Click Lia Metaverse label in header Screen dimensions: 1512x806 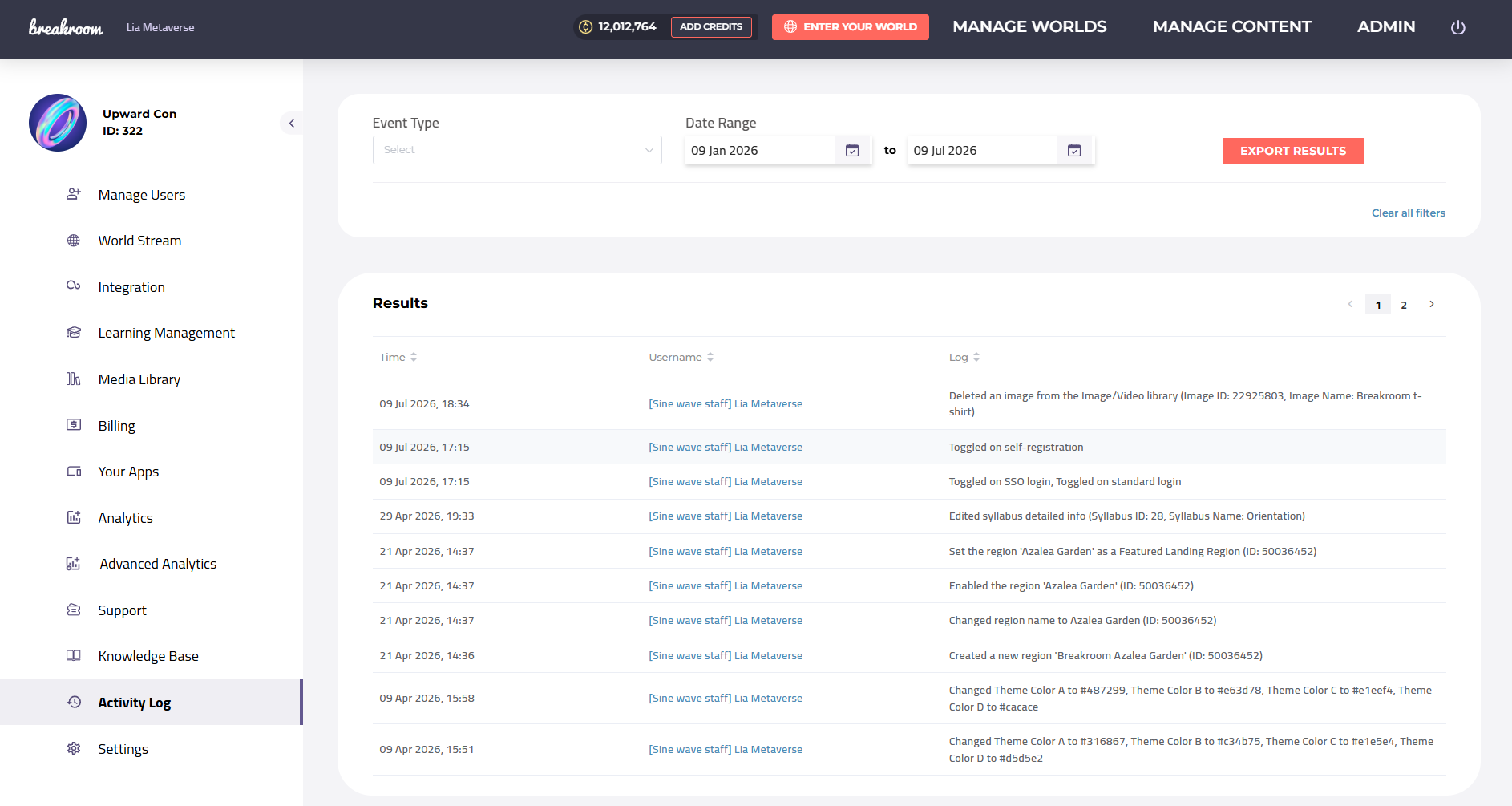pos(160,27)
